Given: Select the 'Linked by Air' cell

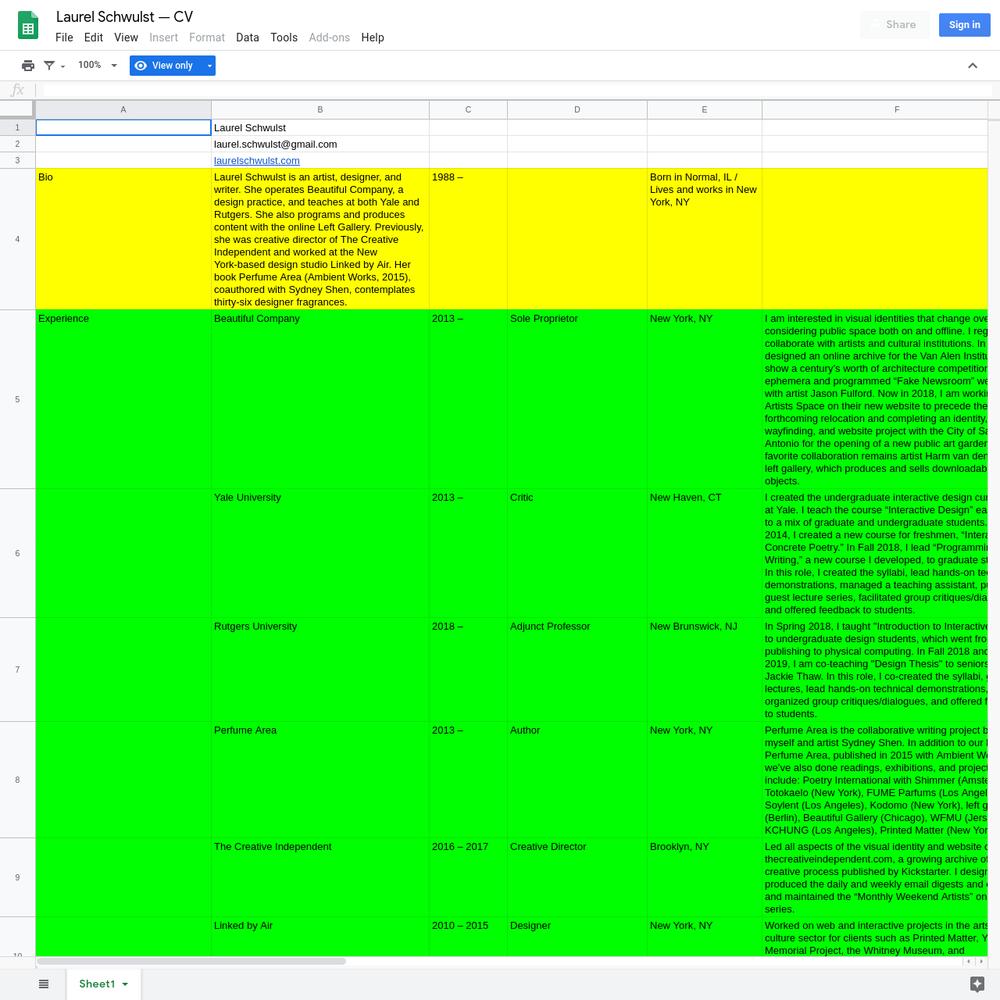Looking at the screenshot, I should 320,936.
